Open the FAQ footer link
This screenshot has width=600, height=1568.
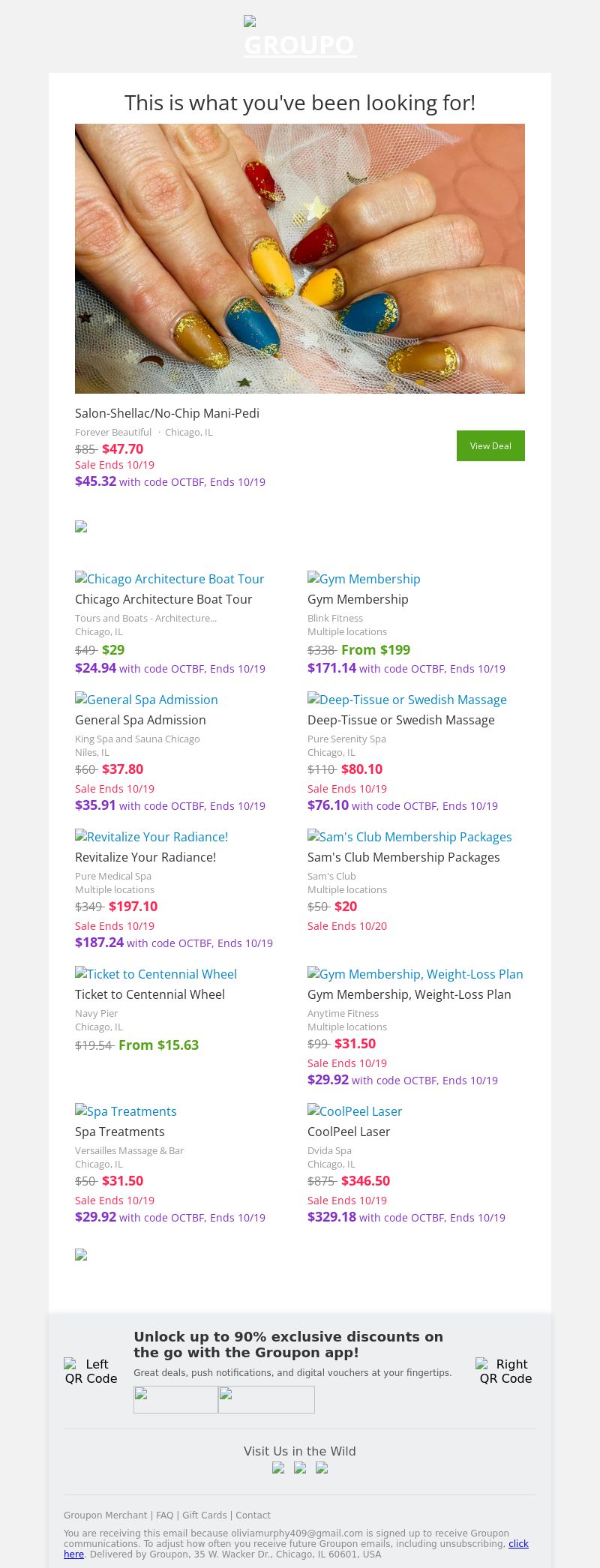(164, 1516)
